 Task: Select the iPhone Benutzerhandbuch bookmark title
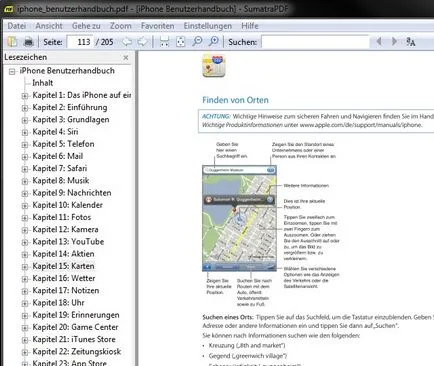tap(67, 71)
